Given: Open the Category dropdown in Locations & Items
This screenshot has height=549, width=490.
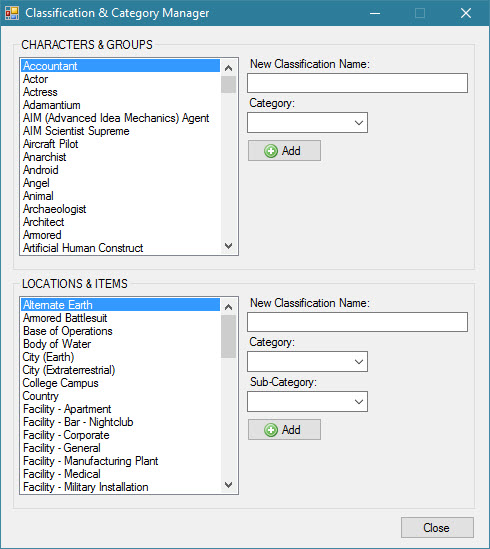Looking at the screenshot, I should tap(307, 362).
